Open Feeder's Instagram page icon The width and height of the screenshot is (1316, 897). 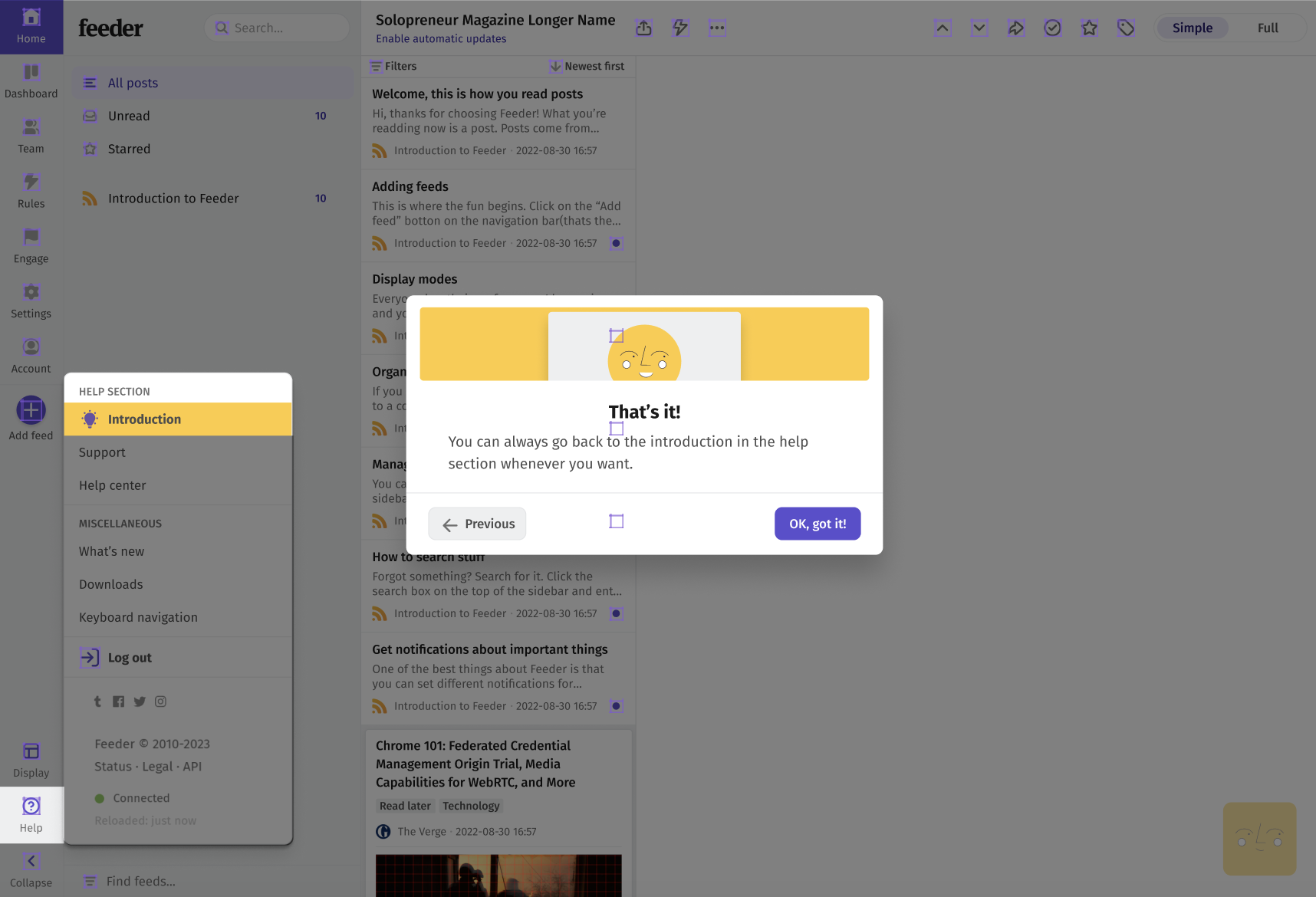point(160,701)
